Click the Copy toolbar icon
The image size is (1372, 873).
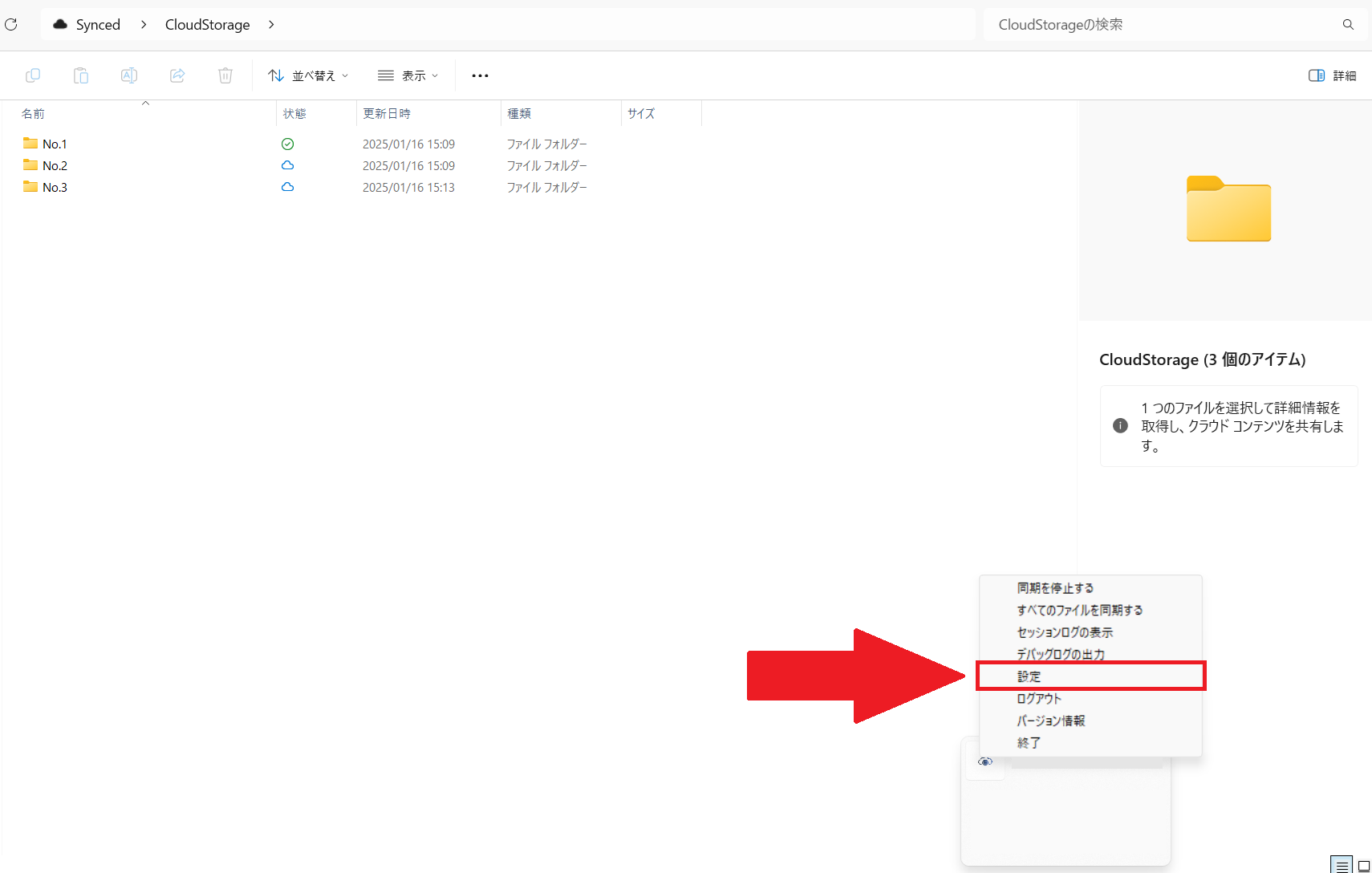33,75
